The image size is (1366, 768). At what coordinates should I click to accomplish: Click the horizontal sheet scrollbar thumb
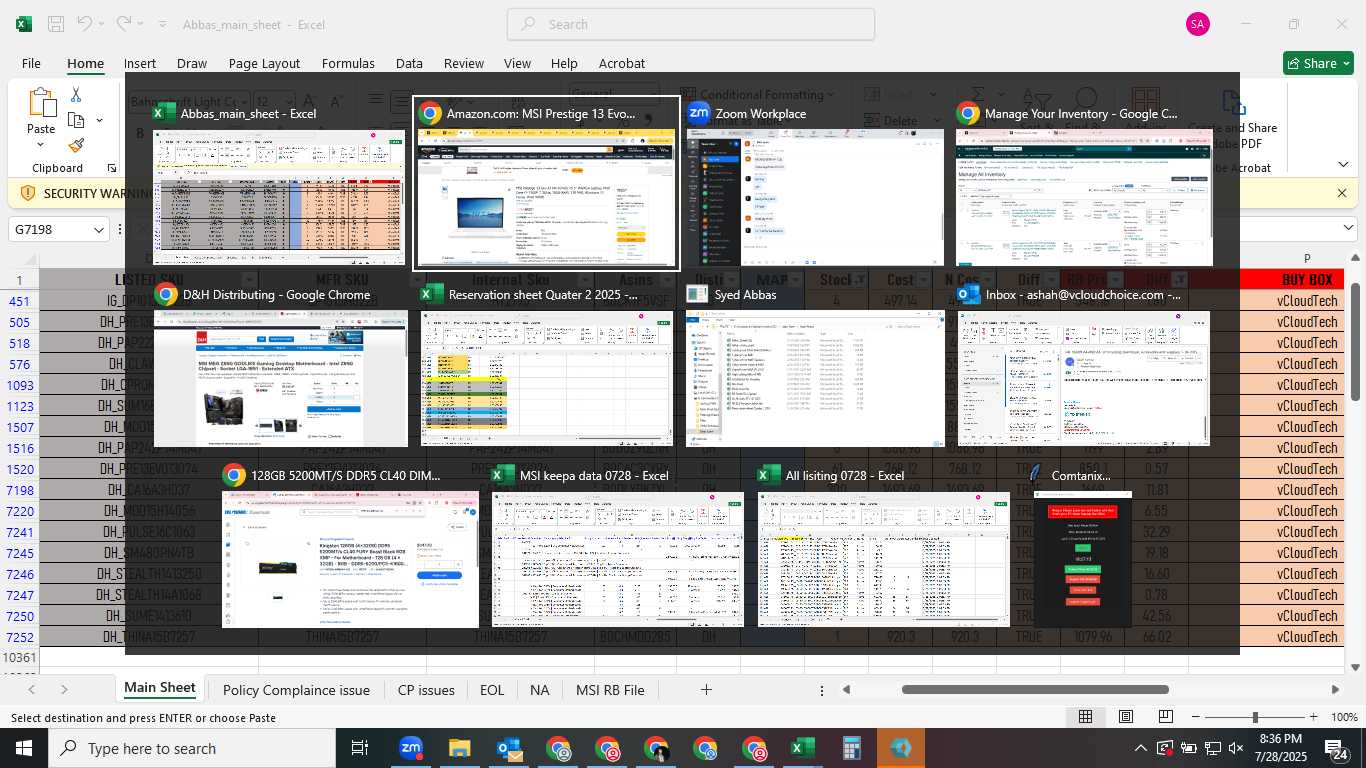click(x=1035, y=689)
